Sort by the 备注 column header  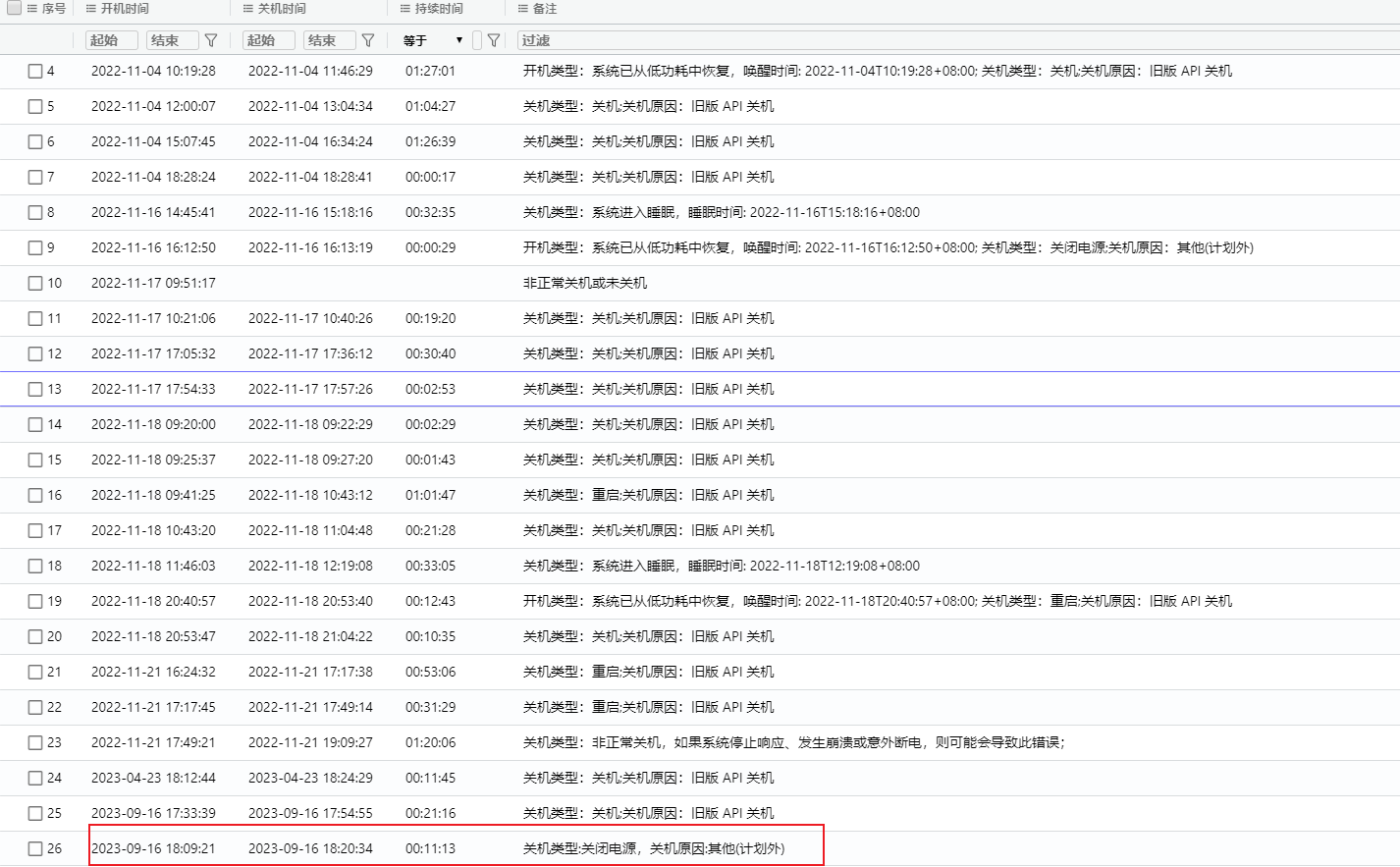click(x=545, y=9)
